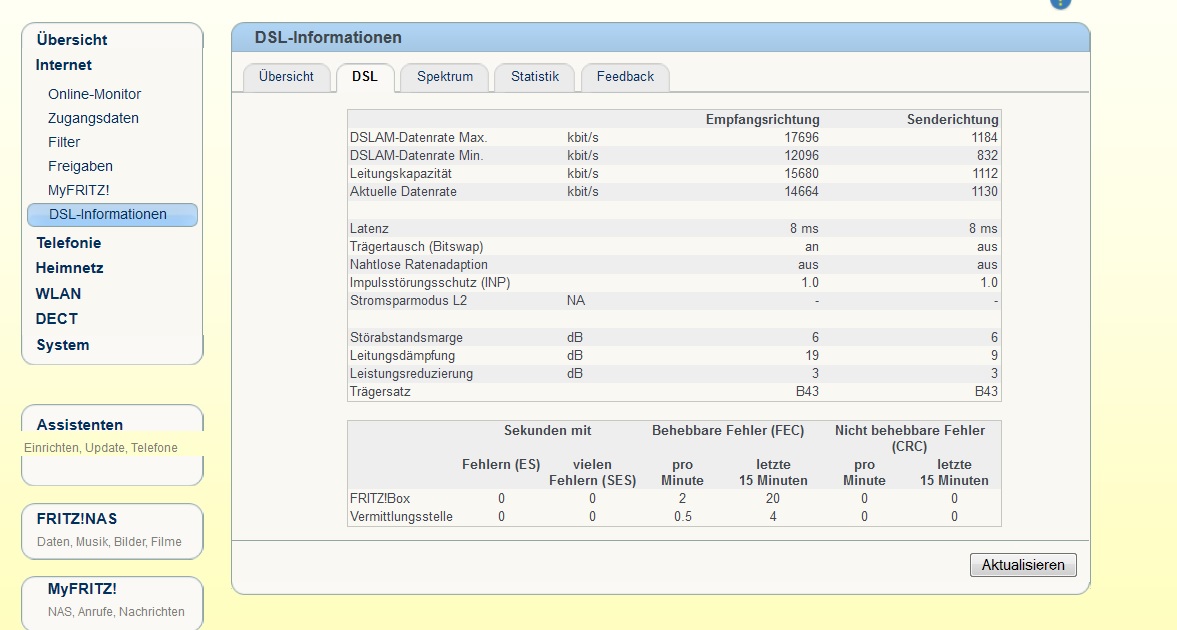Click the Aktualisieren button
Screen dimensions: 1177x630
click(1023, 565)
